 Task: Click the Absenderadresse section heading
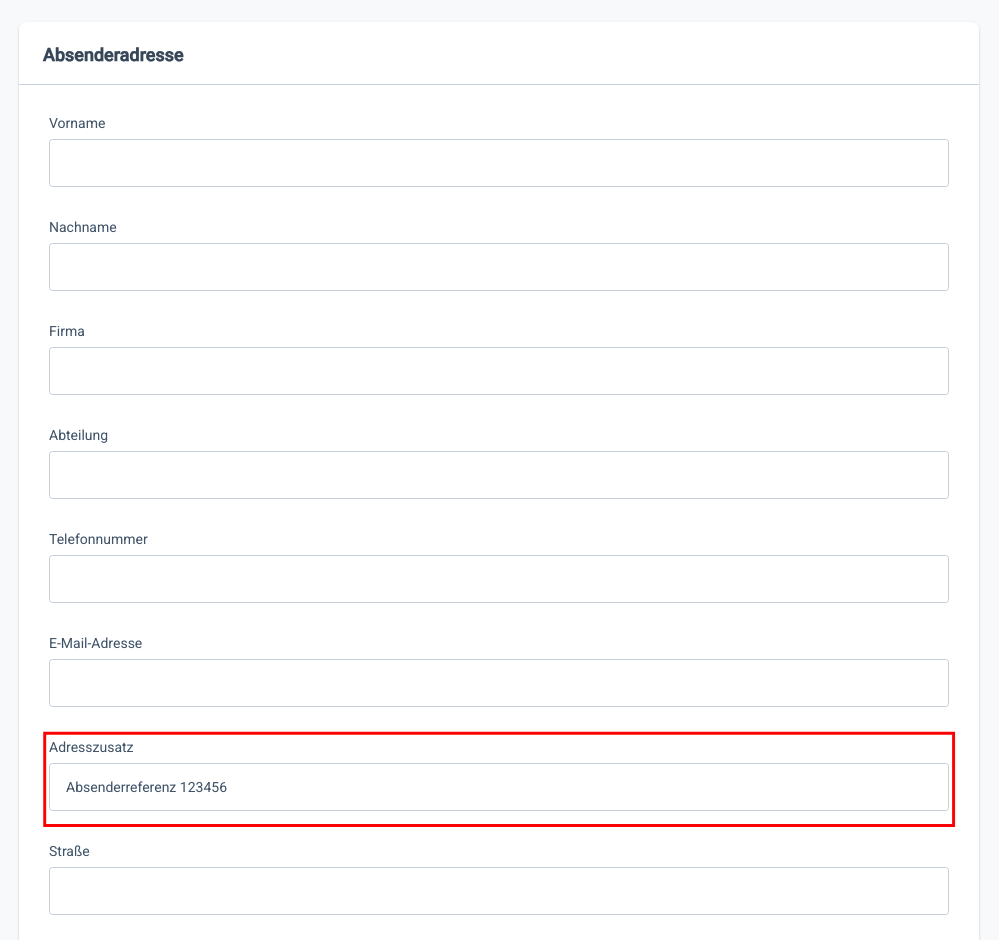[113, 55]
